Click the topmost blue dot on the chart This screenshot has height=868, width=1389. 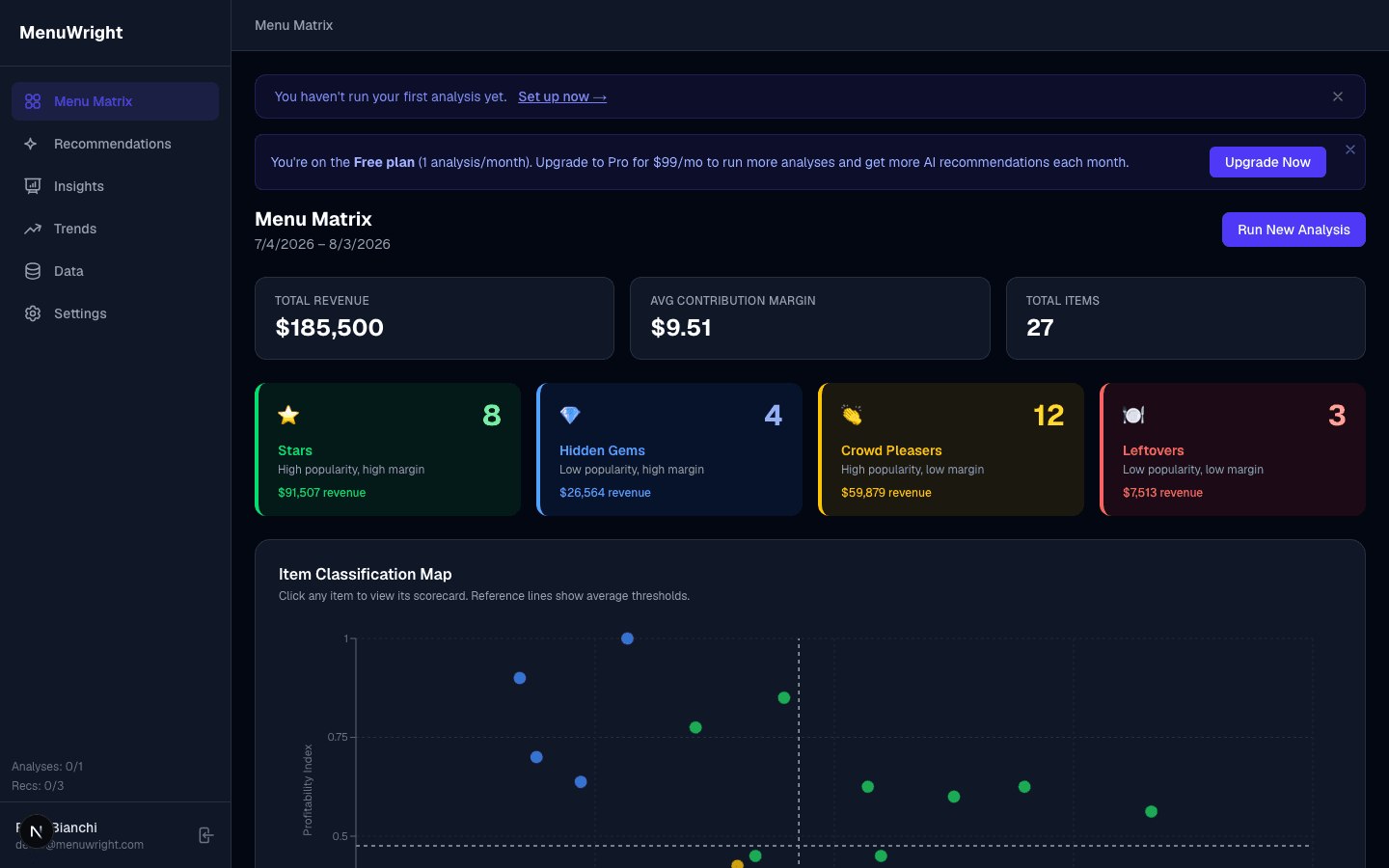627,638
